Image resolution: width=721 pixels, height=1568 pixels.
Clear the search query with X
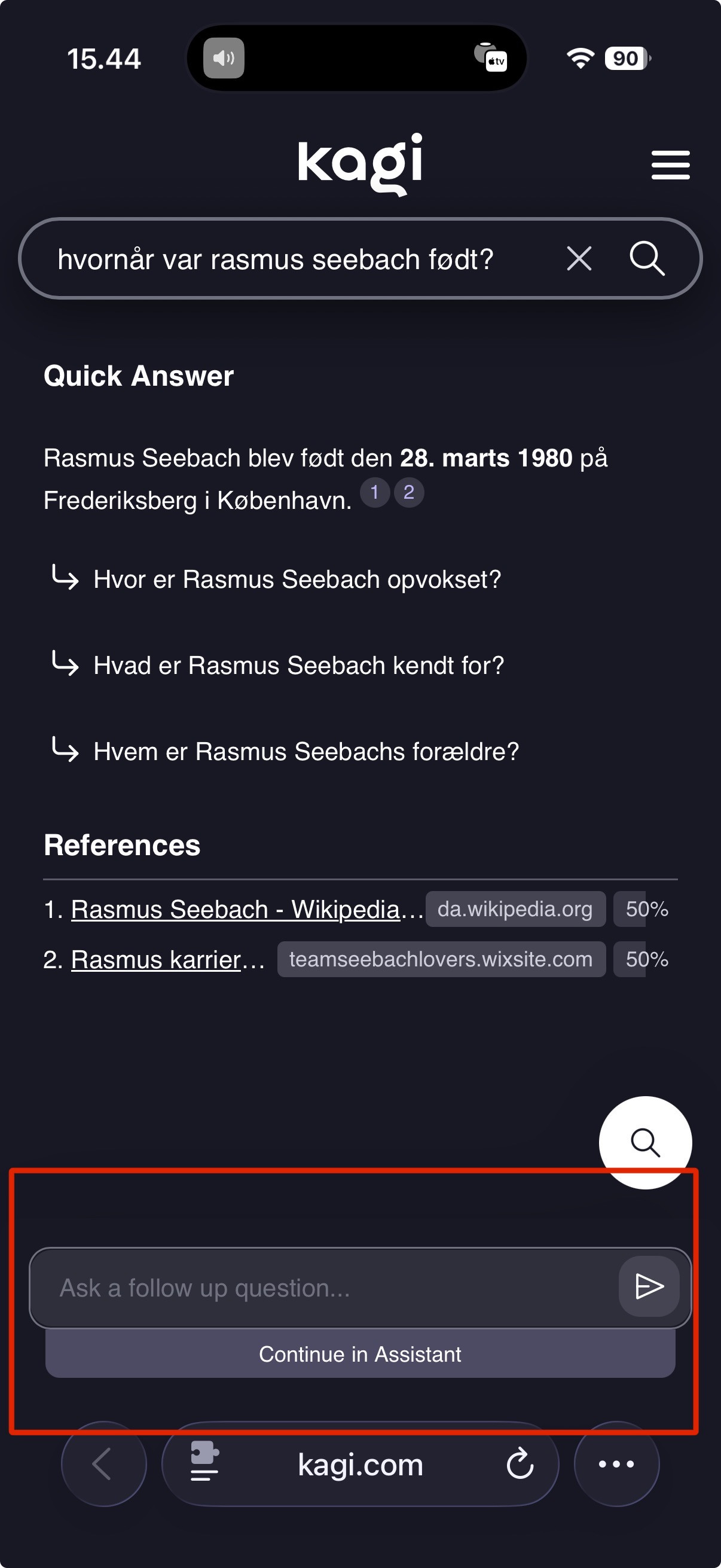point(579,259)
